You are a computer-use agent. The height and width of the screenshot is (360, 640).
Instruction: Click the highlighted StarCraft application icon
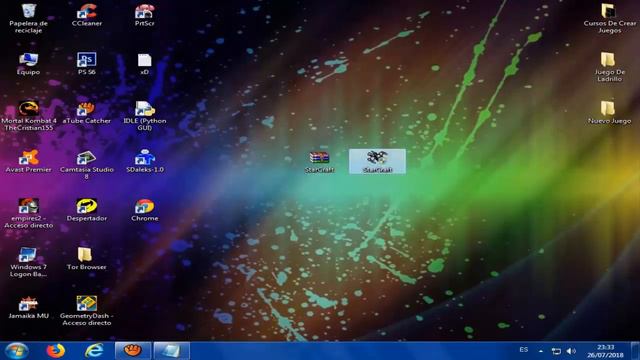378,162
